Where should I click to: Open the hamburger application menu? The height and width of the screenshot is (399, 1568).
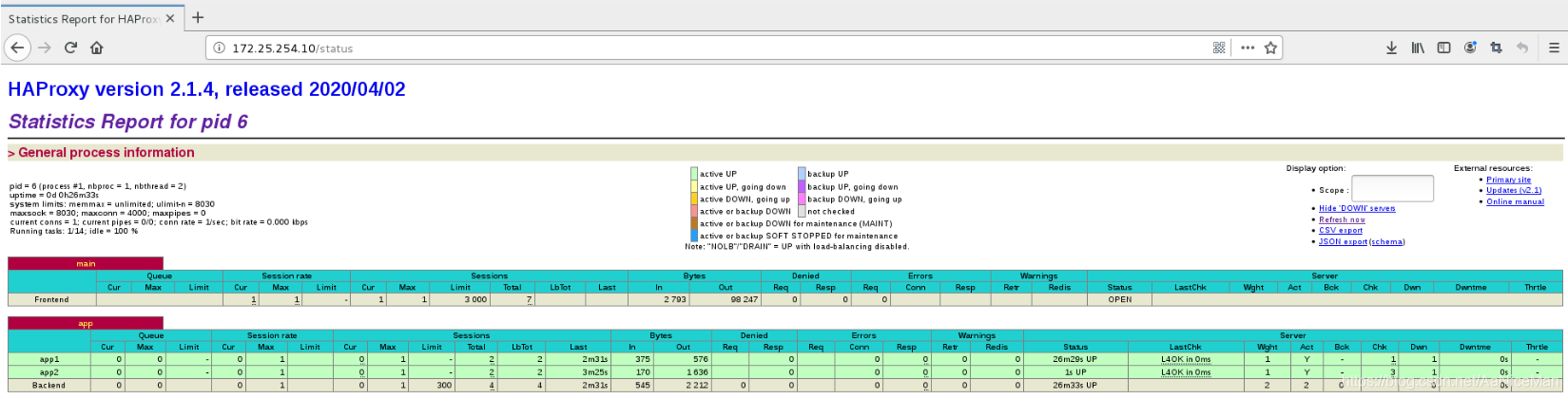coord(1555,47)
